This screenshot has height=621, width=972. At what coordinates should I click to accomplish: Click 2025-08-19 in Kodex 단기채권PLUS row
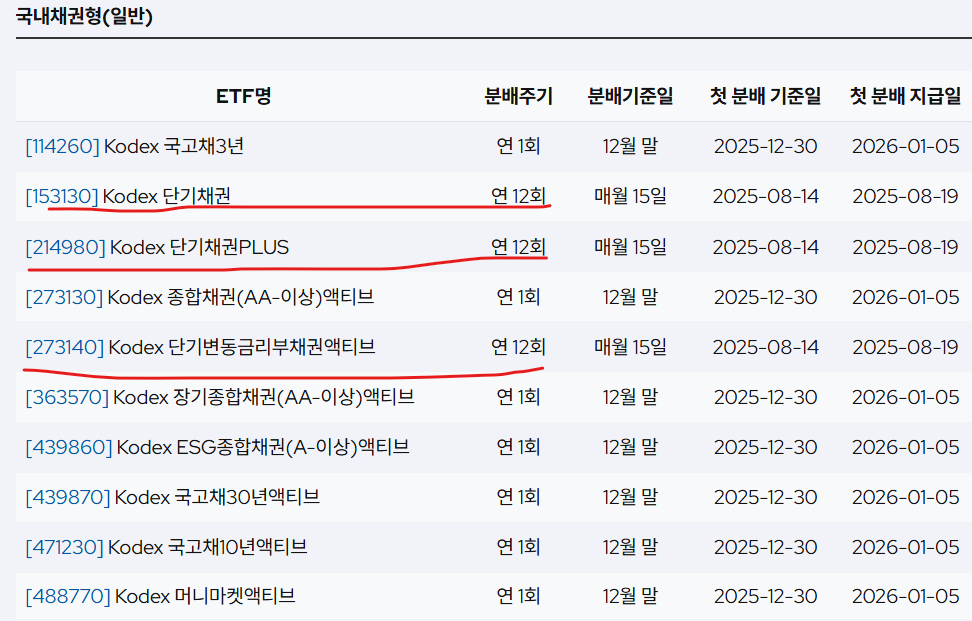coord(905,247)
